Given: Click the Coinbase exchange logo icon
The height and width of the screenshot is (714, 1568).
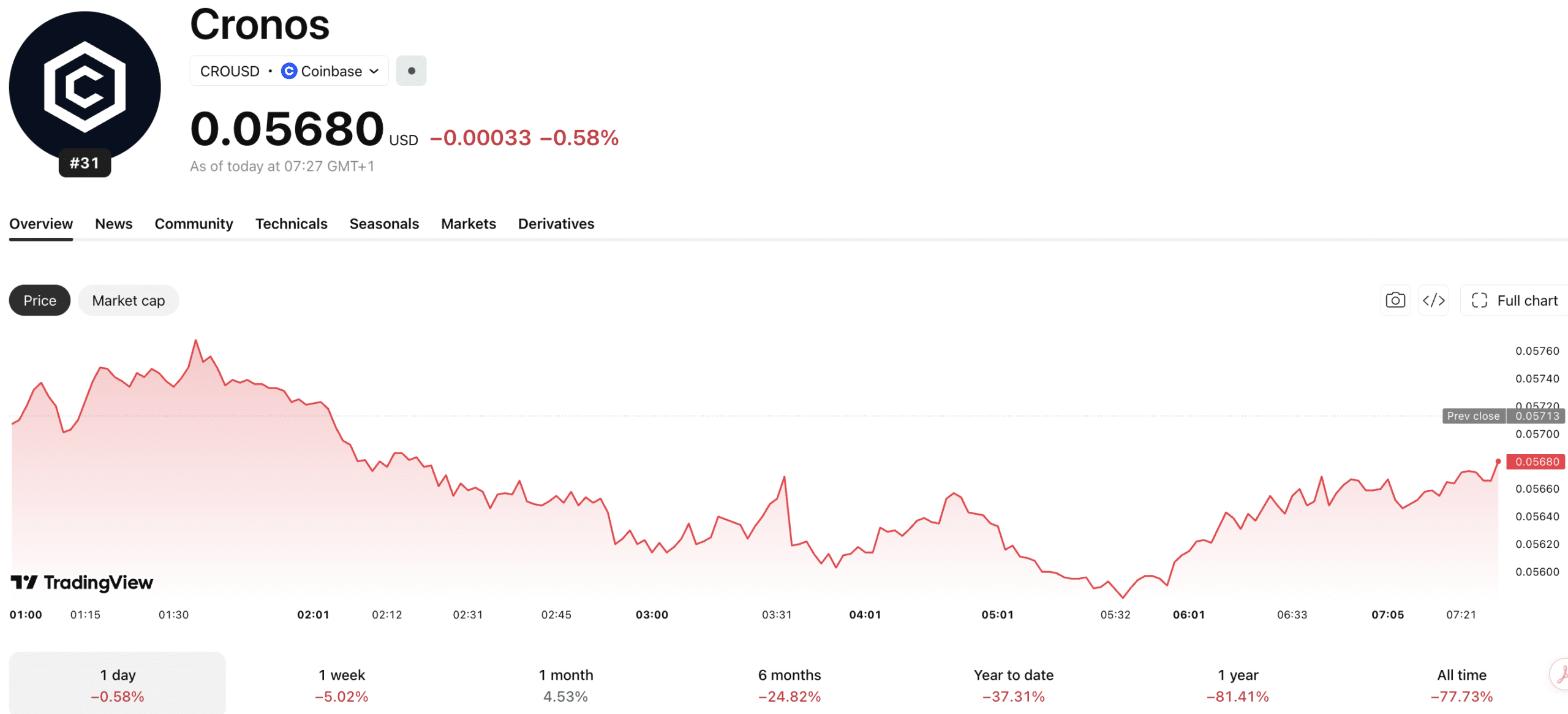Looking at the screenshot, I should [289, 71].
